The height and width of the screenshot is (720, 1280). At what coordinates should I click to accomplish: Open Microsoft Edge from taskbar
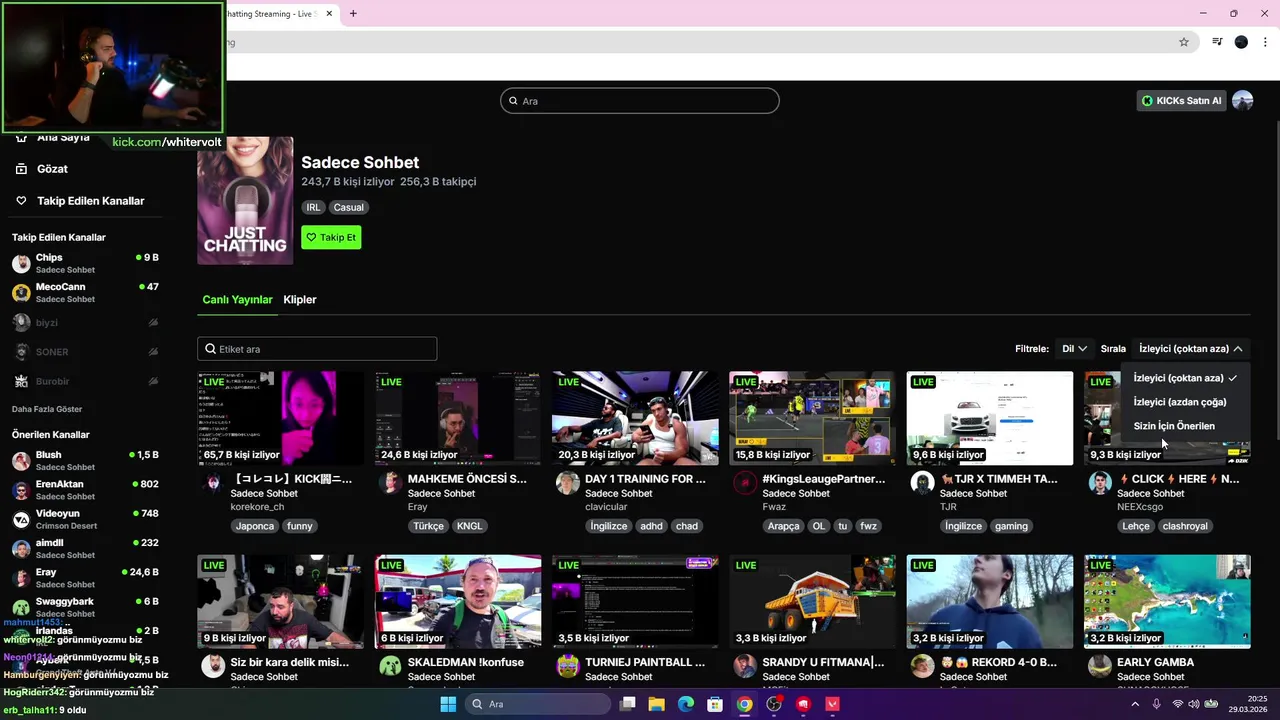point(686,704)
